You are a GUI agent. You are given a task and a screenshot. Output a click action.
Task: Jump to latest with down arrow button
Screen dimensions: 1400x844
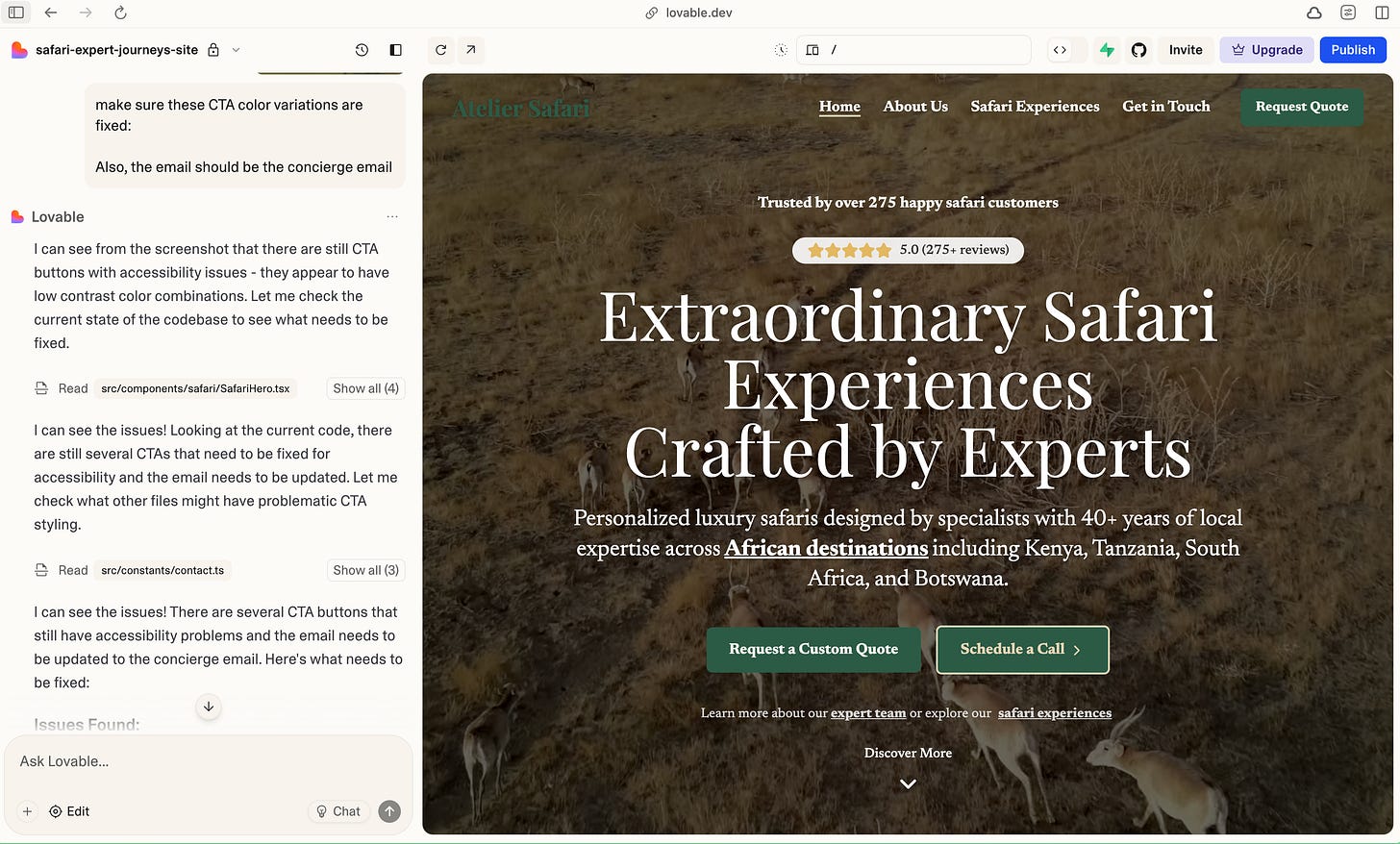[x=209, y=707]
